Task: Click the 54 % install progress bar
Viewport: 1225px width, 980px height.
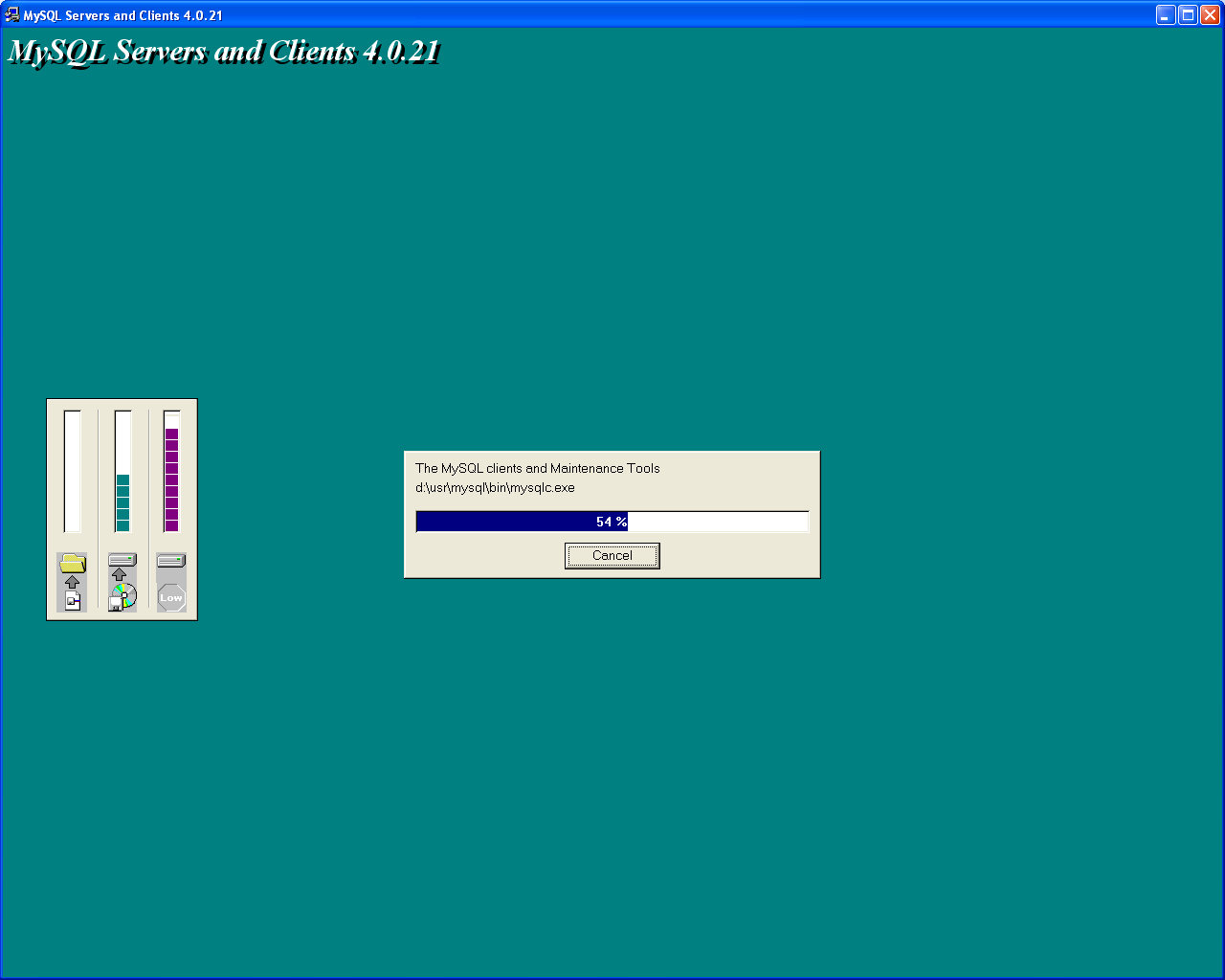Action: 612,522
